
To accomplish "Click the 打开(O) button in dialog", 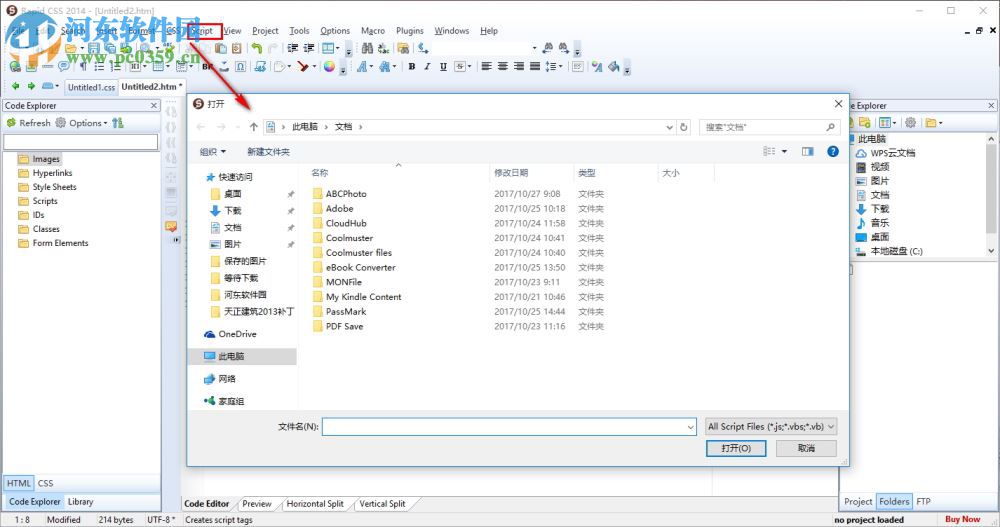I will [736, 449].
